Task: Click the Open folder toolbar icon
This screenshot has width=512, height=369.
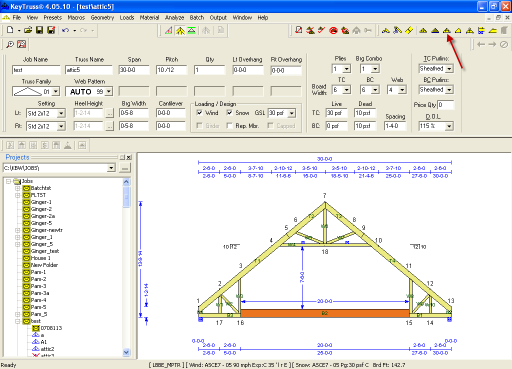Action: (x=28, y=30)
